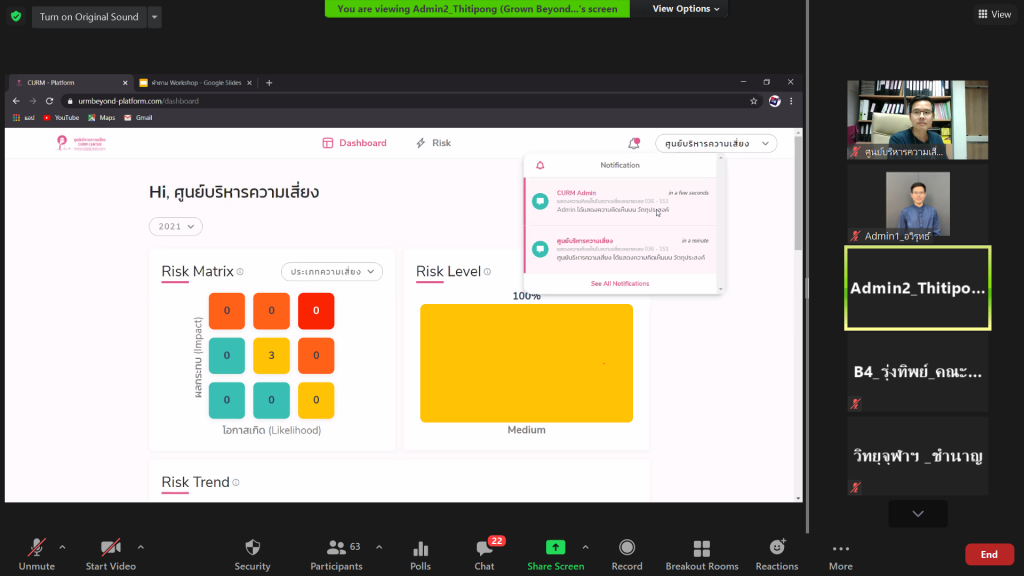This screenshot has height=576, width=1024.
Task: Click the red matrix cell
Action: 316,311
